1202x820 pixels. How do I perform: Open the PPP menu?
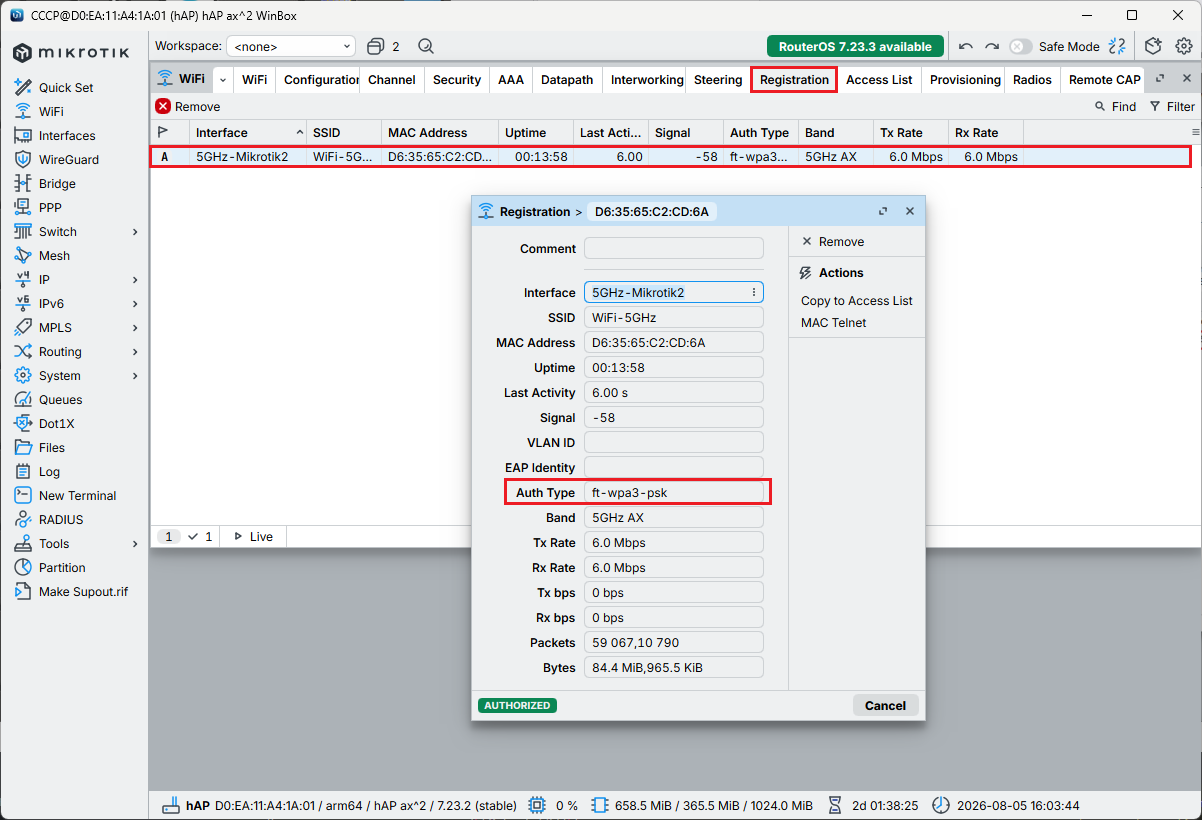[x=50, y=207]
